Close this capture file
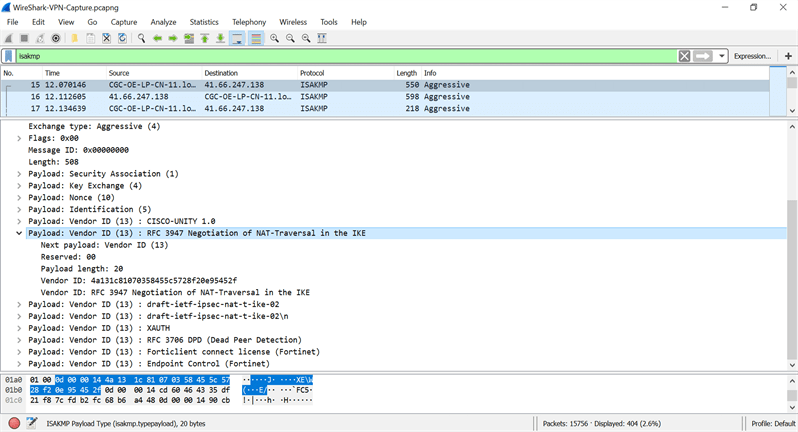Image resolution: width=798 pixels, height=432 pixels. coord(106,38)
